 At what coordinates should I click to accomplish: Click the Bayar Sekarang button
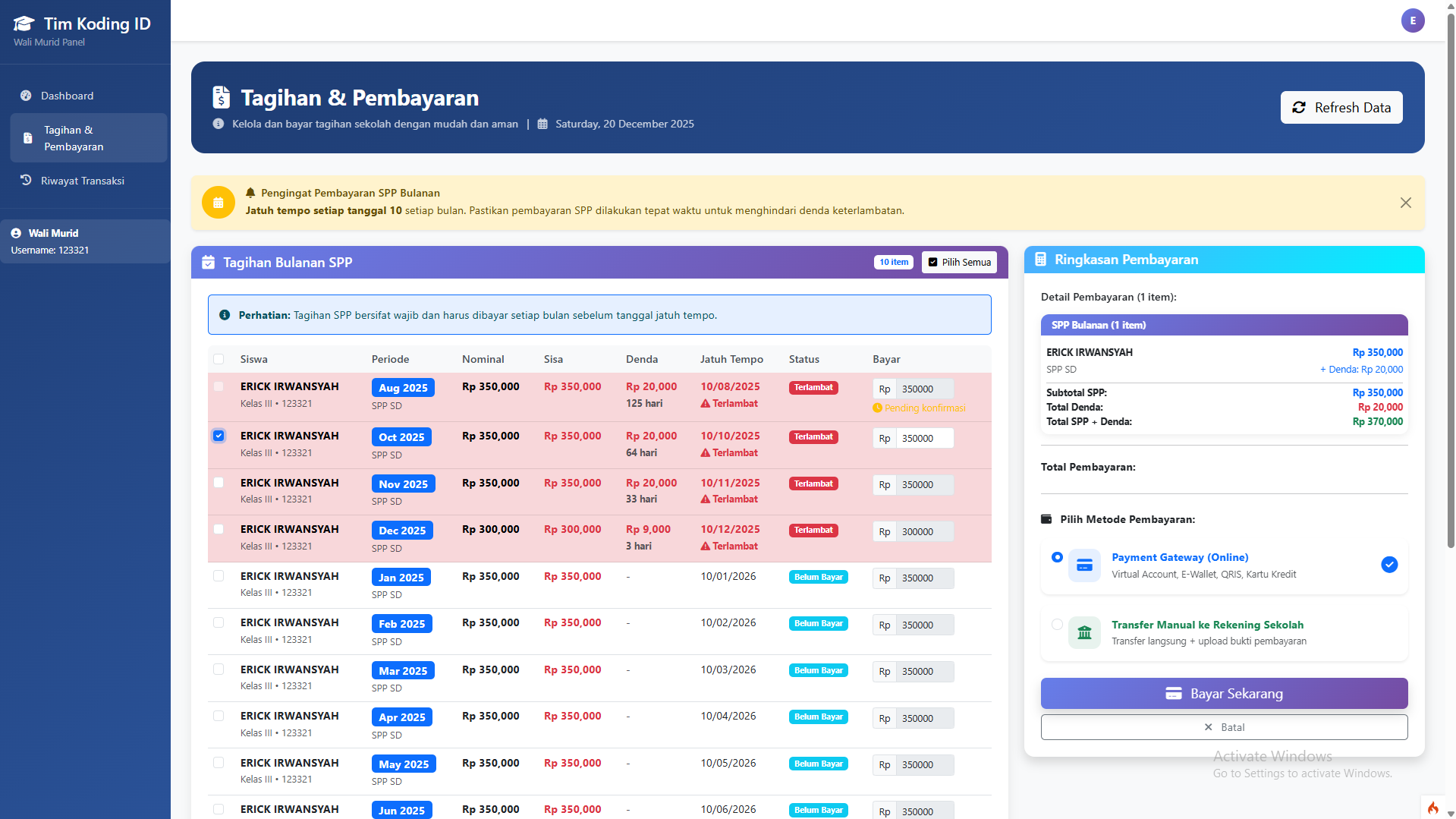(1223, 693)
